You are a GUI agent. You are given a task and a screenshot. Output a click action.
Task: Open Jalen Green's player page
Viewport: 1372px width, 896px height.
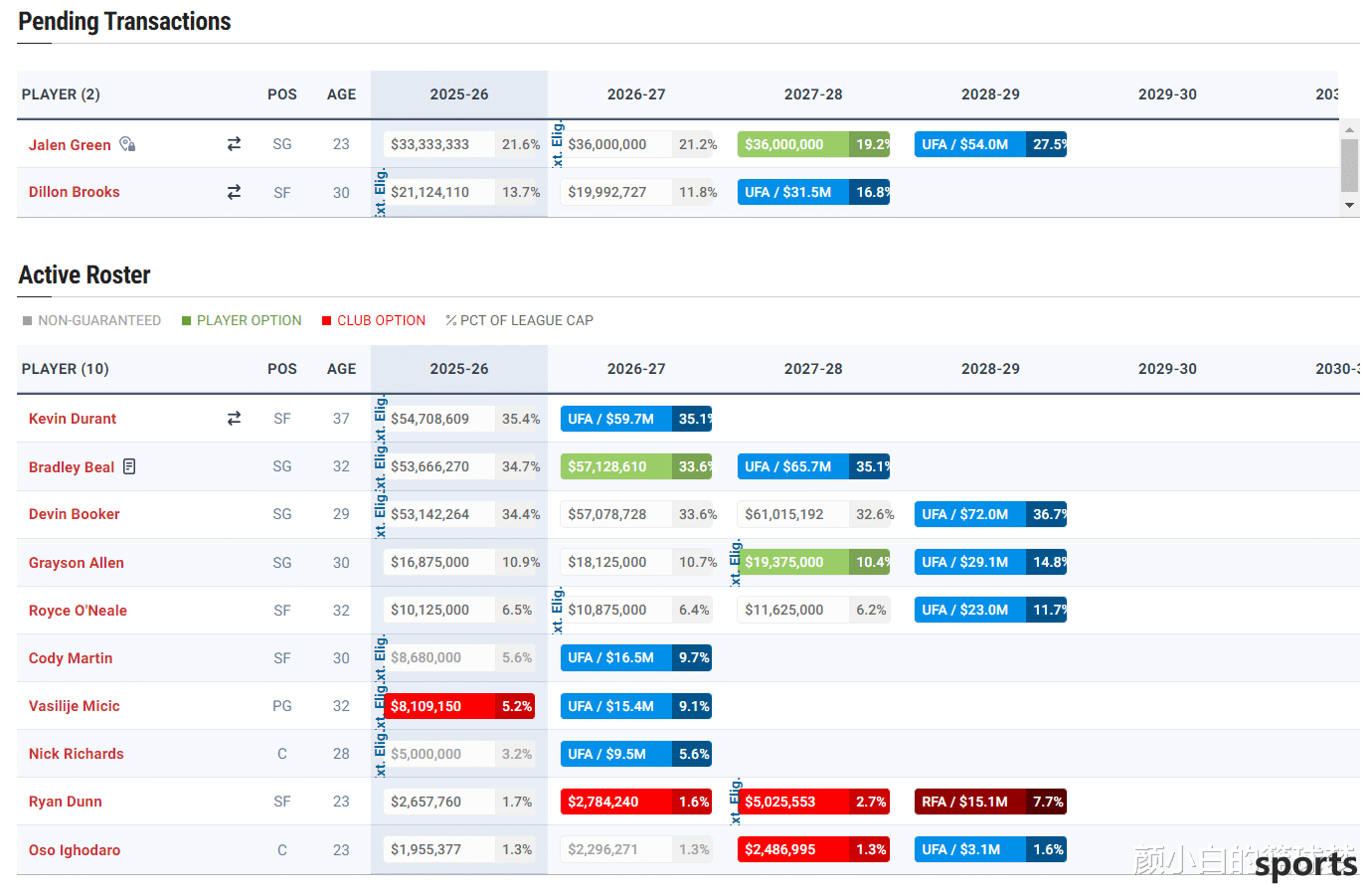point(70,145)
